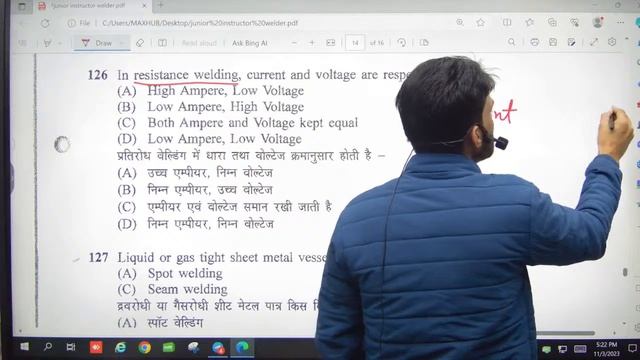Click the horizontal scrollbar of PDF

pos(565,333)
